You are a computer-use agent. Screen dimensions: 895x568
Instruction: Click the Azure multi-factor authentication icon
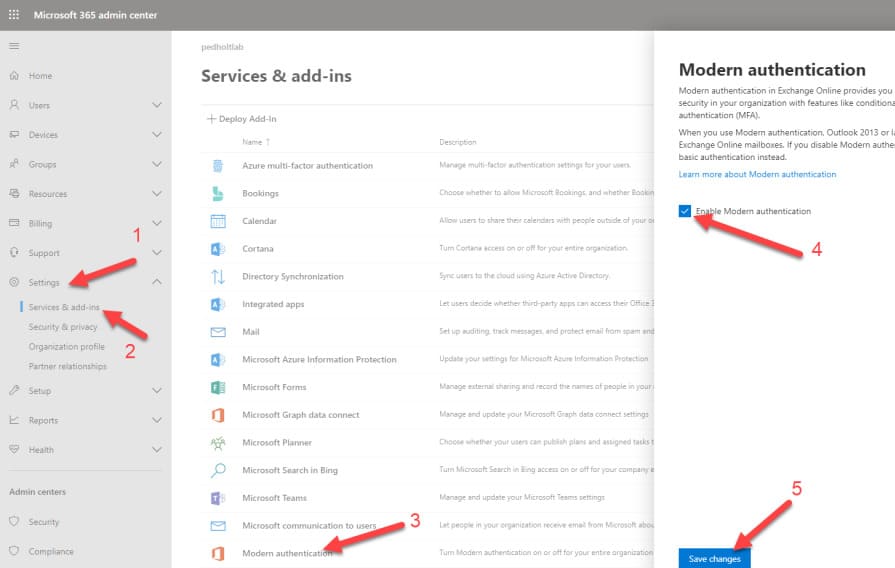point(218,166)
